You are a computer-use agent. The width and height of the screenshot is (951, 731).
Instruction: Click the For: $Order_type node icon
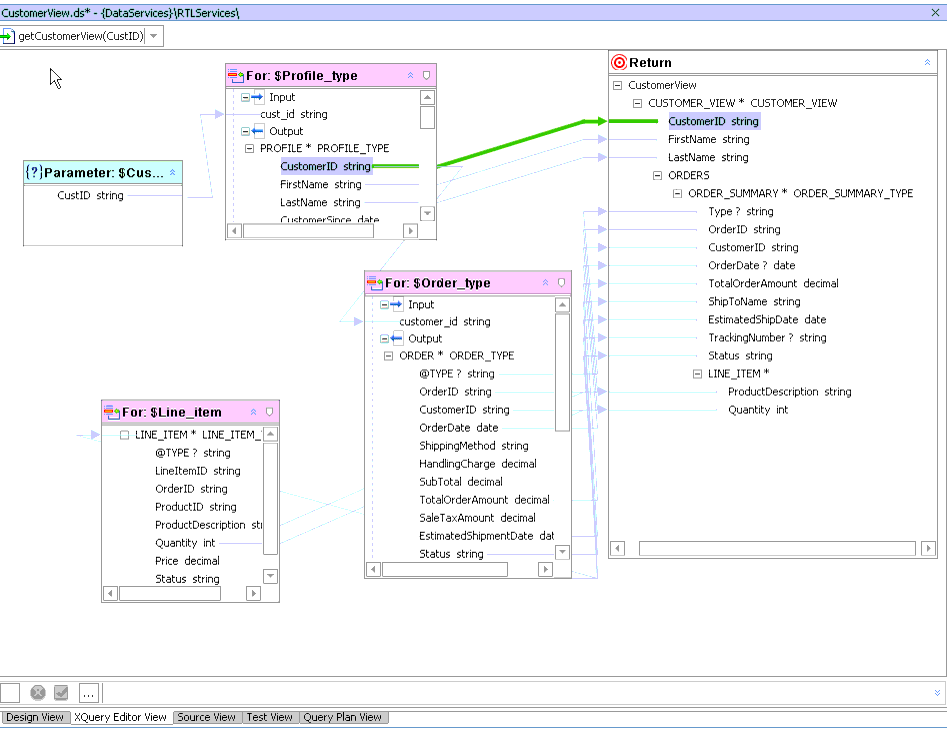point(375,283)
